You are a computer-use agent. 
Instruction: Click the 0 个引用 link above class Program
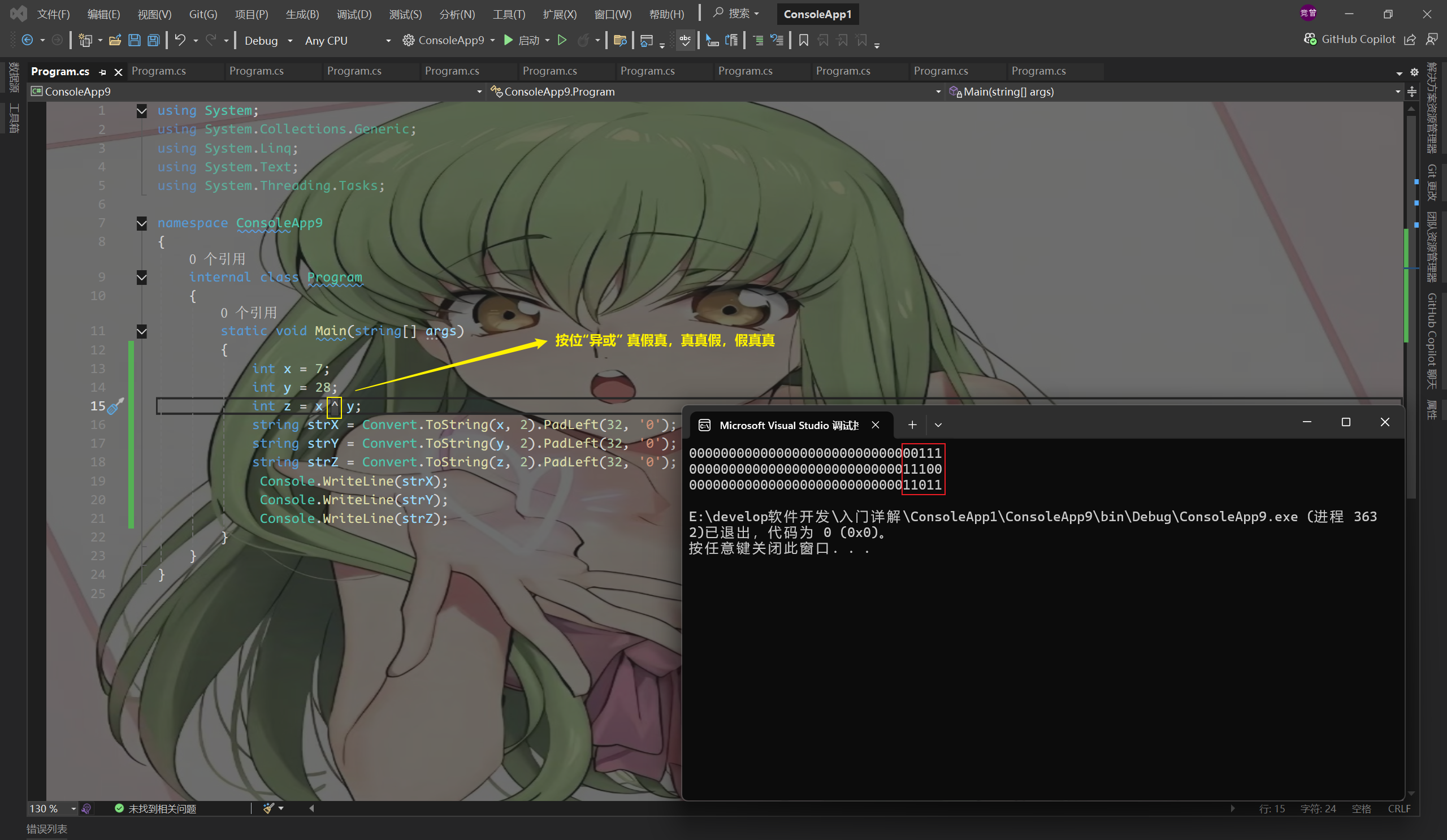[217, 259]
